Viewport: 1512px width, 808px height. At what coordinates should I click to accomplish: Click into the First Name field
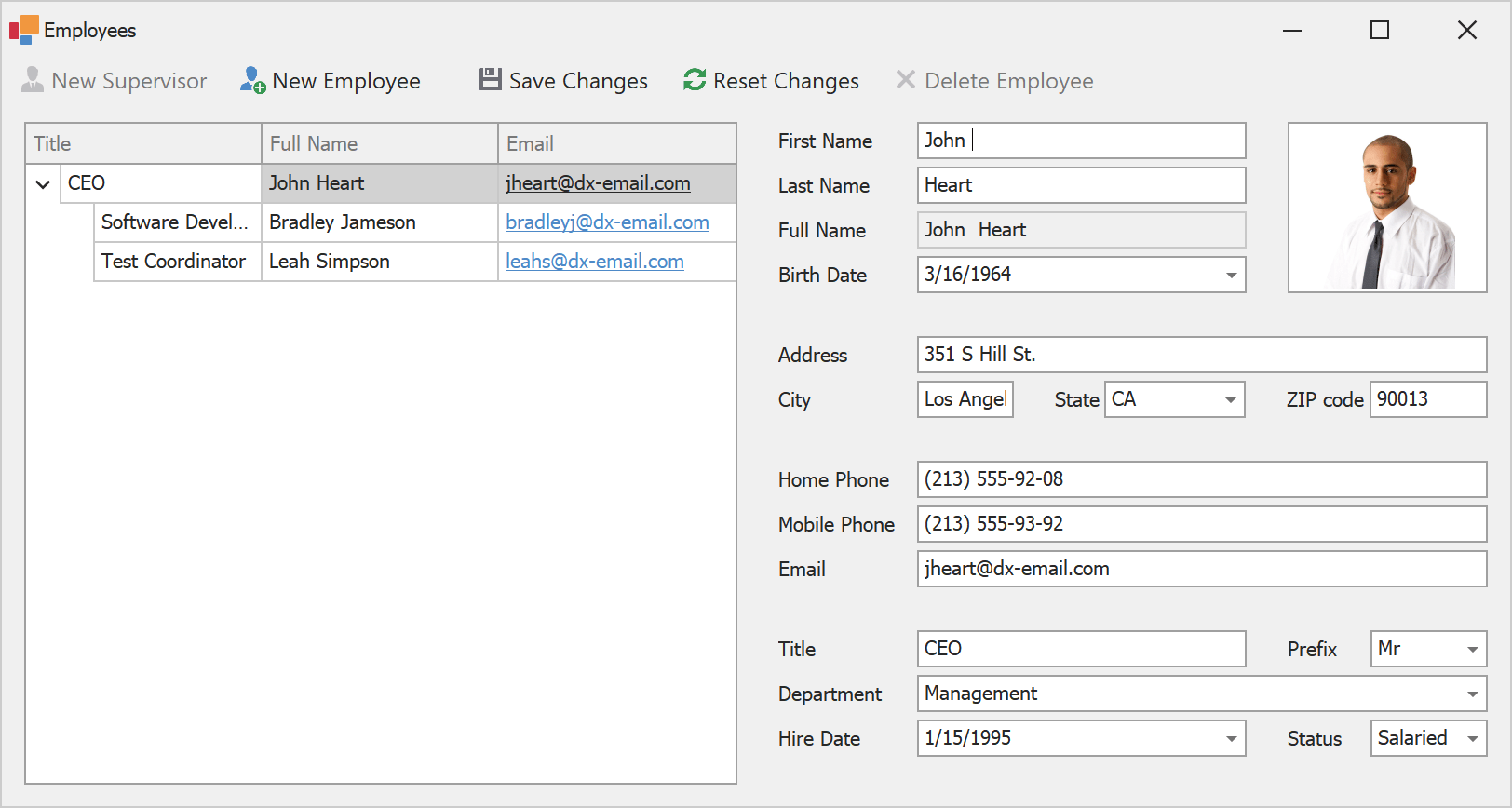pos(1081,141)
